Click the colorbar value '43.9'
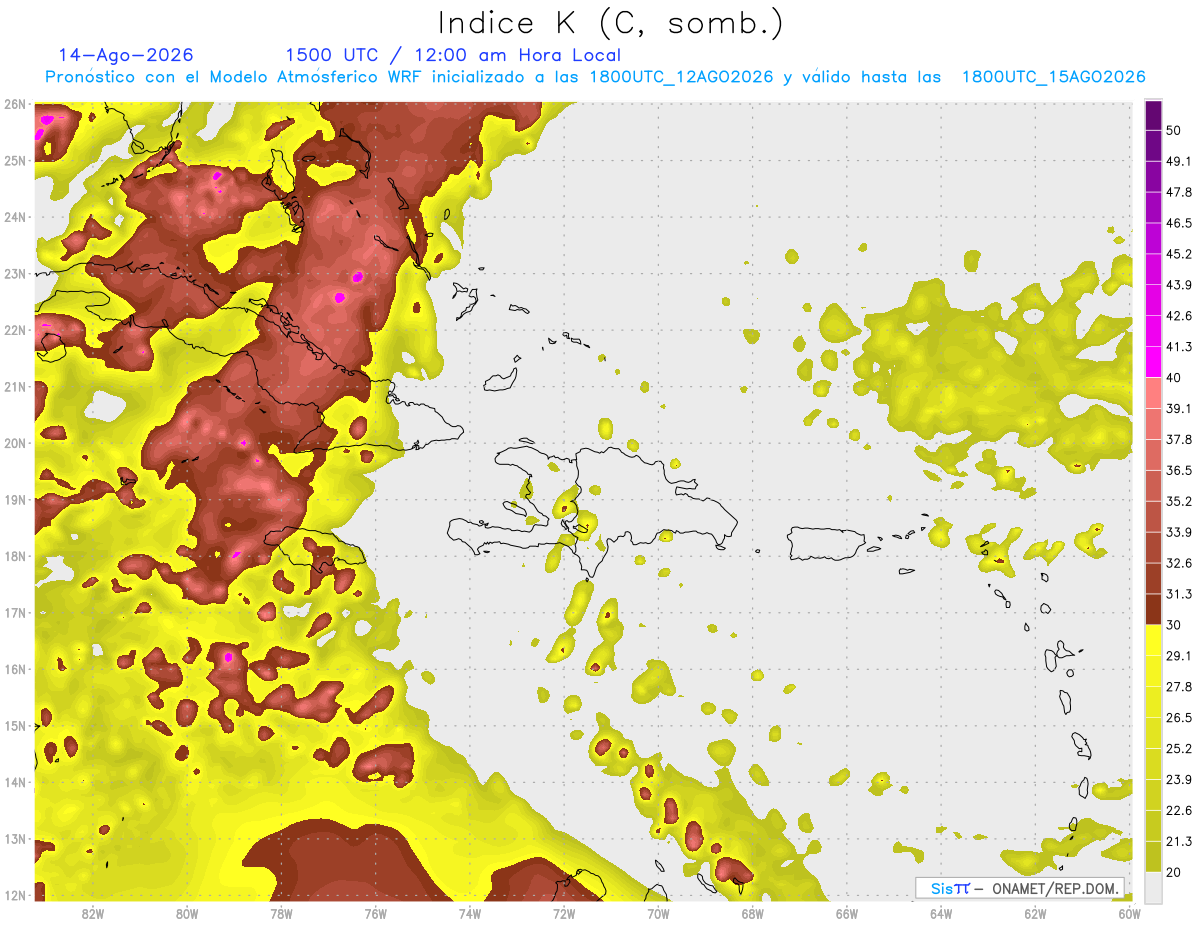Viewport: 1200px width, 927px height. click(1179, 285)
